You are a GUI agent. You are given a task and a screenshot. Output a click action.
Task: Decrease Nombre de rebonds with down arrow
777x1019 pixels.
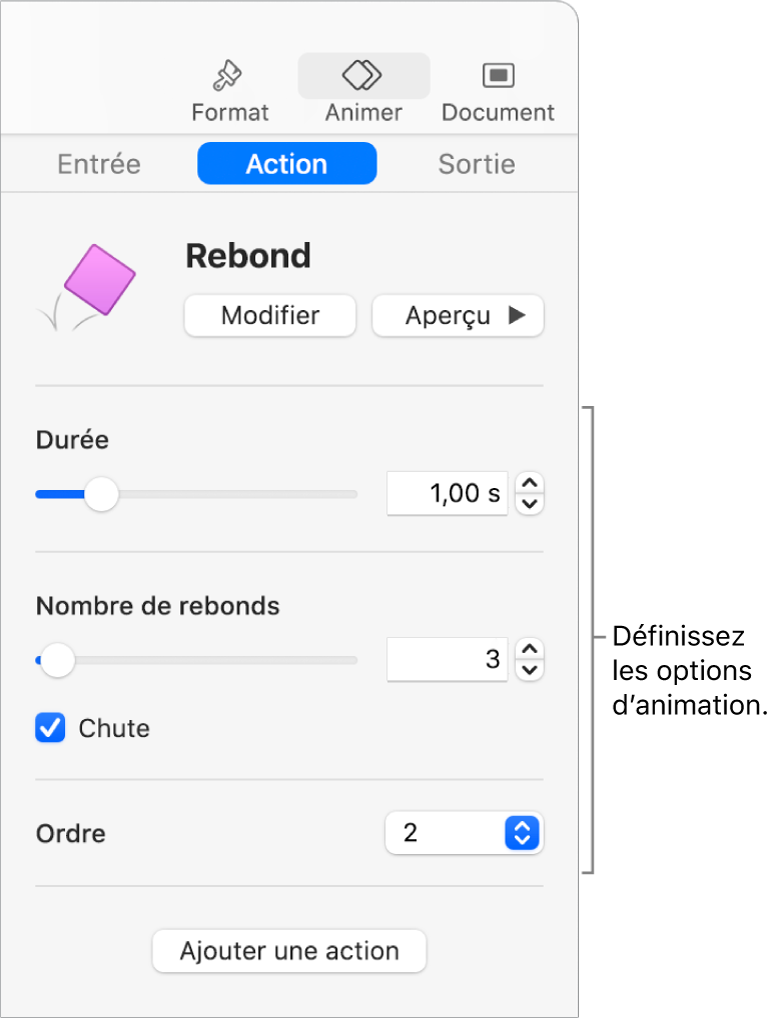click(530, 669)
